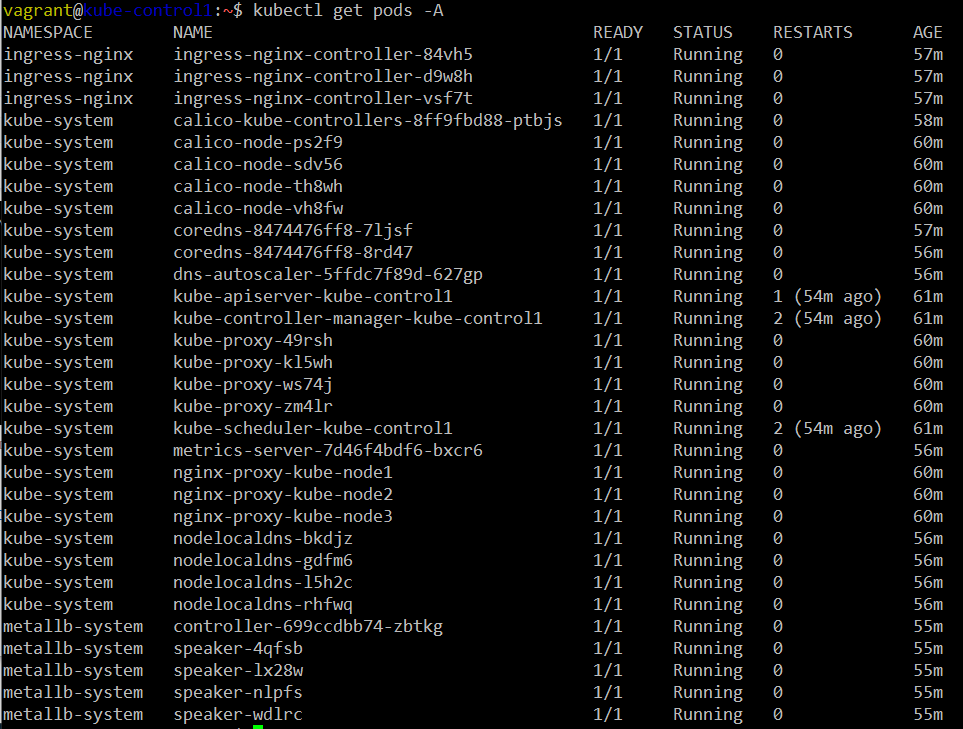Click the 58m age of calico-kube-controllers
This screenshot has height=729, width=963.
(x=928, y=120)
